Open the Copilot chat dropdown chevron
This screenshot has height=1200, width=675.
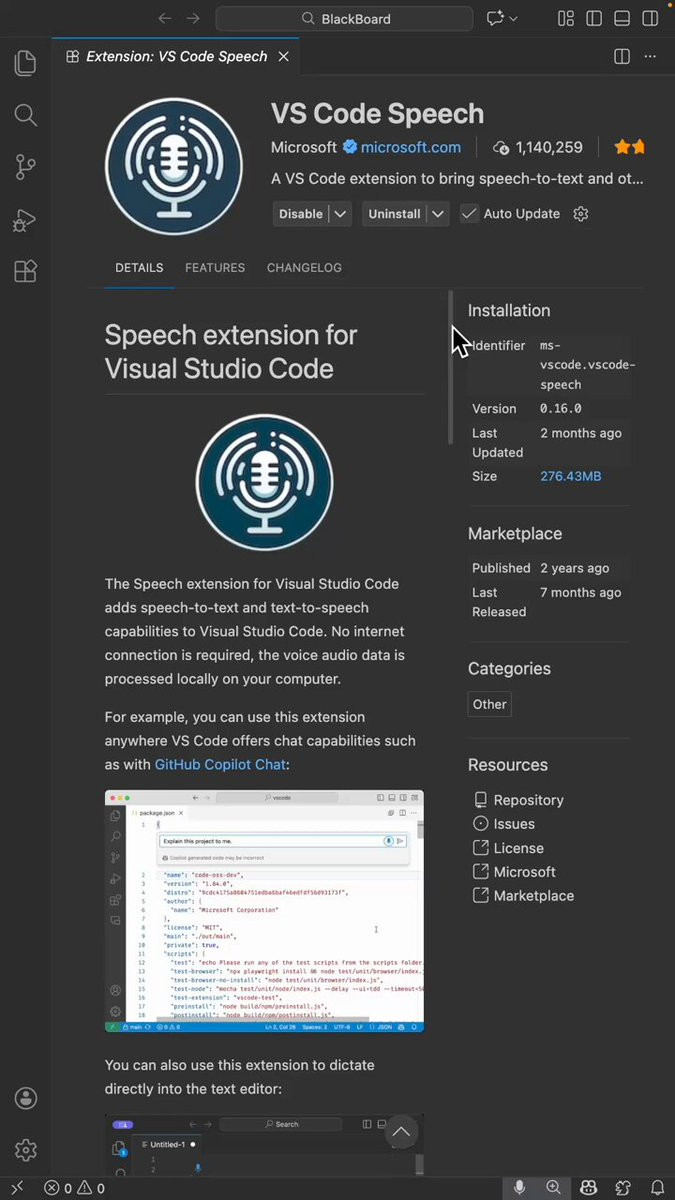(514, 18)
